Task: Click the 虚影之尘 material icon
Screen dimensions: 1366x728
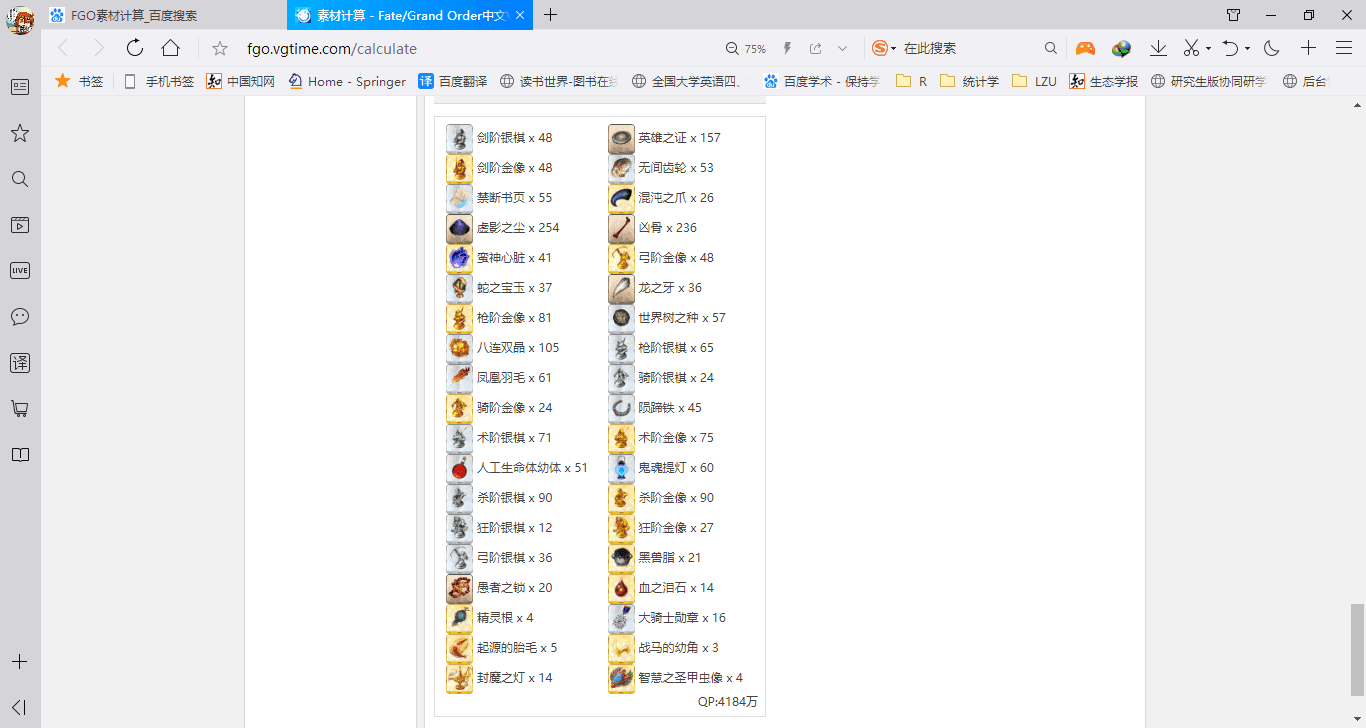Action: [459, 228]
